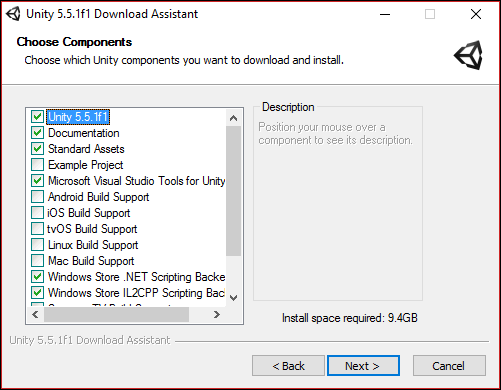Uncheck the Unity 5.5.1f1 checkbox
The image size is (501, 390).
tap(37, 117)
